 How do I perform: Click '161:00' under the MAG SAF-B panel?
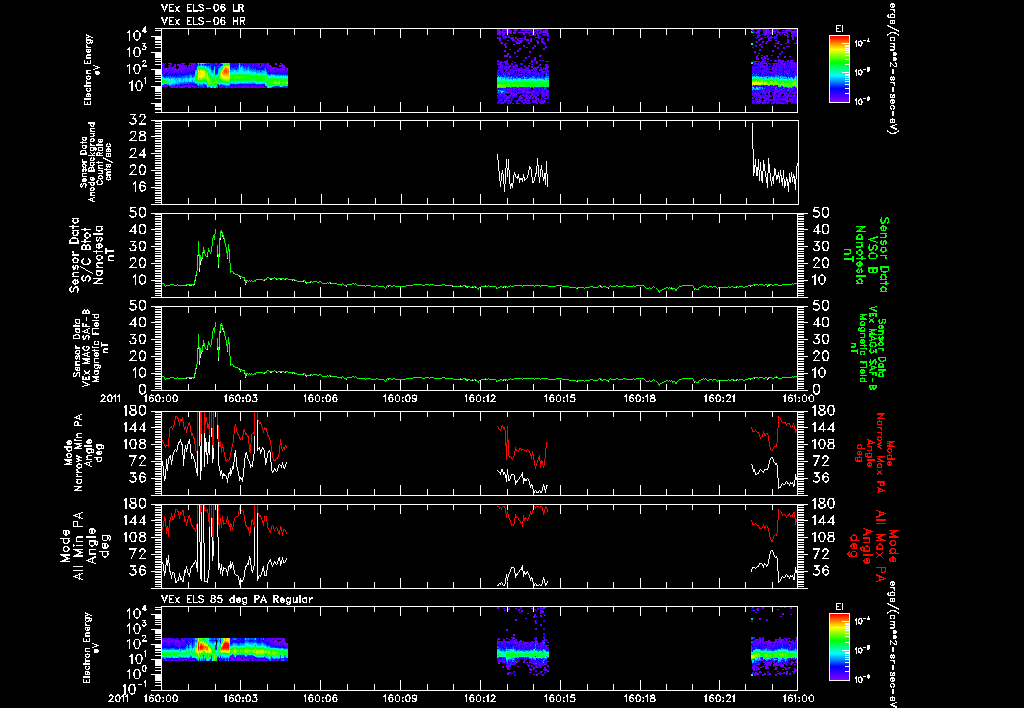tap(798, 398)
